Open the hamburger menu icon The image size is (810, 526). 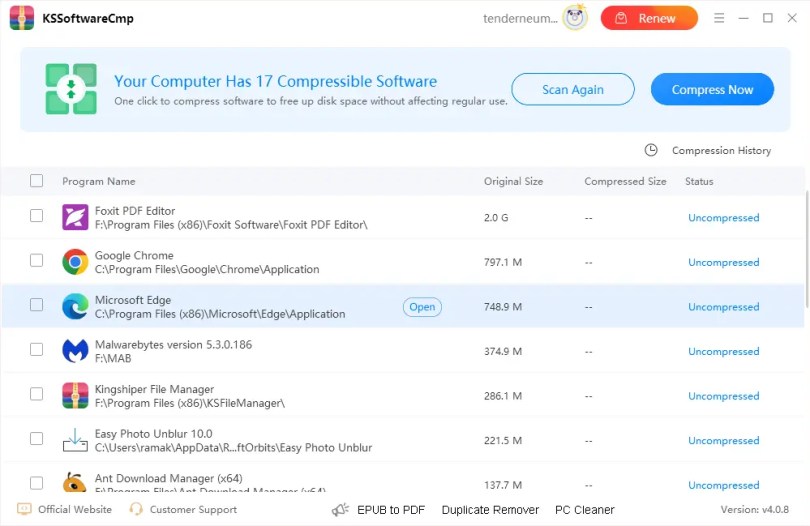(x=719, y=18)
